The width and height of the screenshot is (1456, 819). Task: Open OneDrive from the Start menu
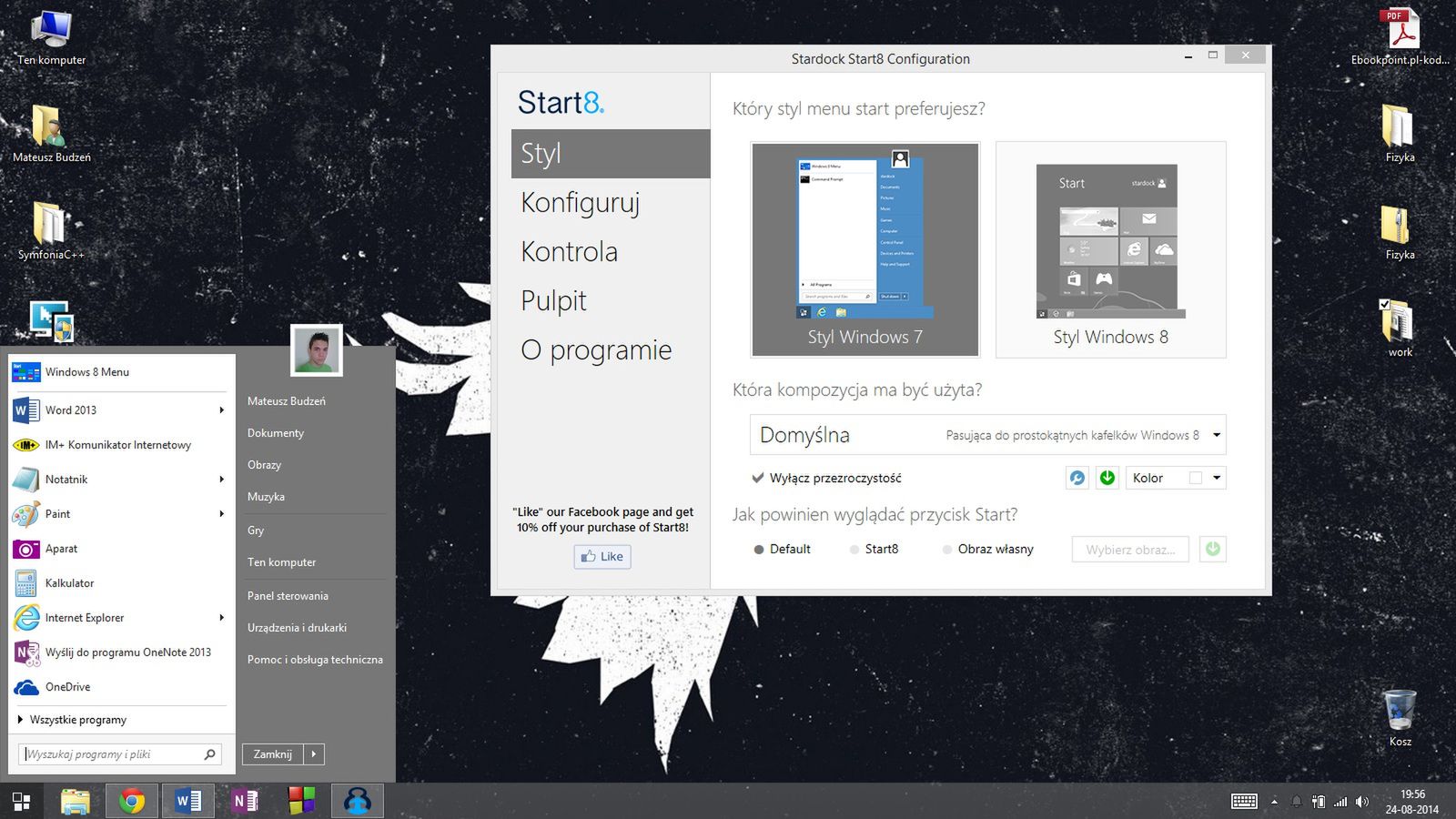(x=122, y=687)
